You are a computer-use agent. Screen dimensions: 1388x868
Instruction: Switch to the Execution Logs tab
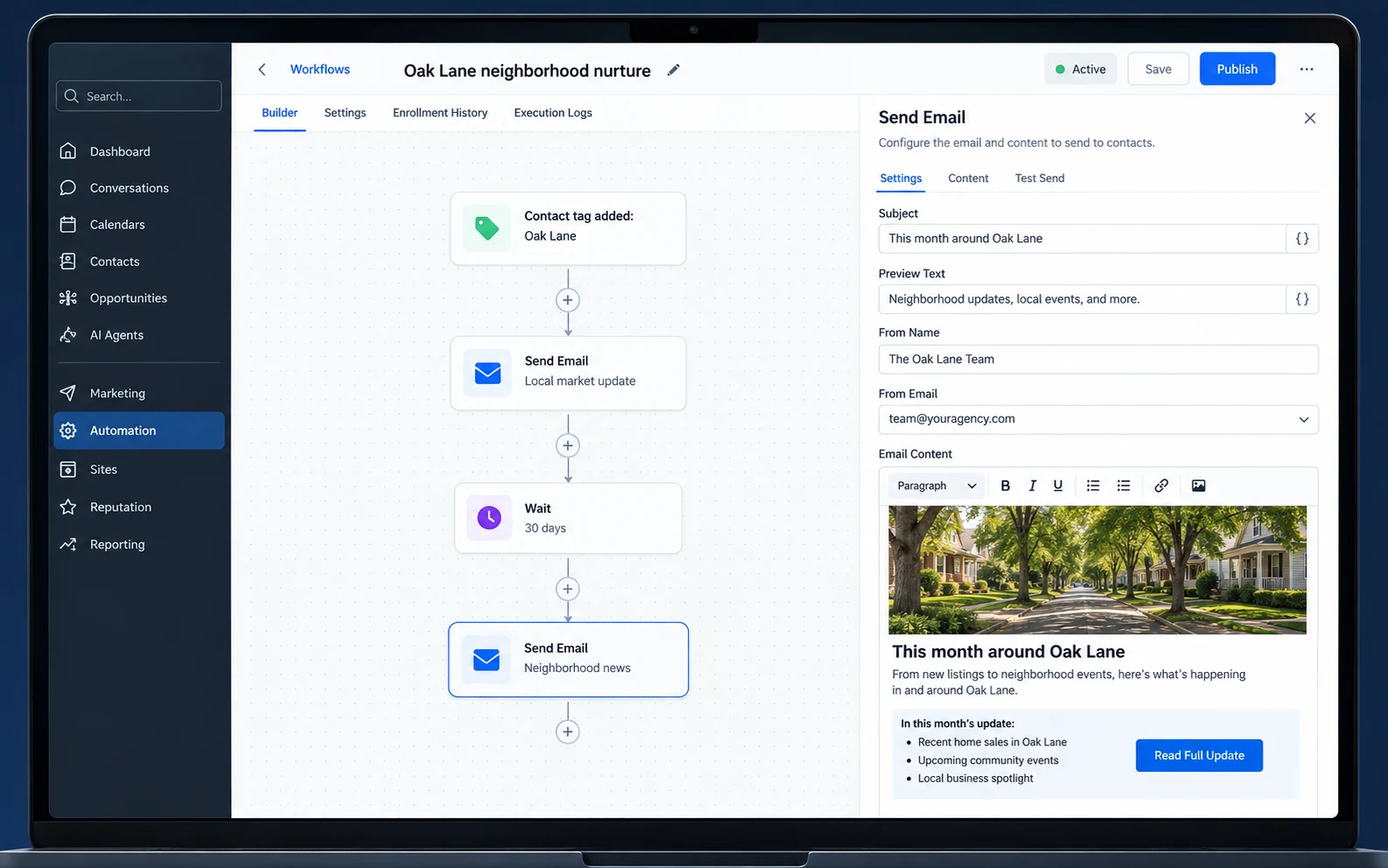pos(553,113)
